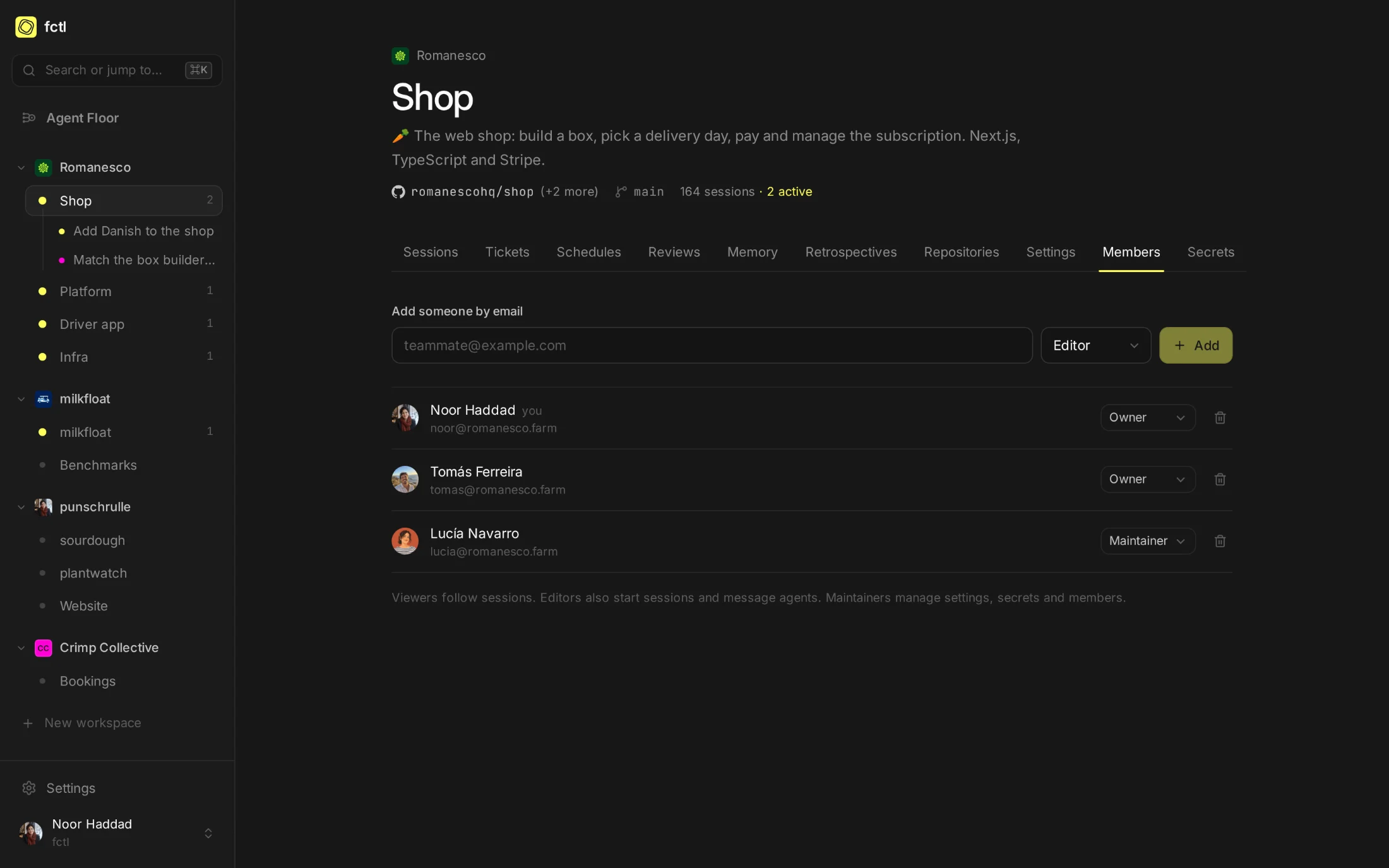Image resolution: width=1389 pixels, height=868 pixels.
Task: Click the 2 active sessions link
Action: pos(789,191)
